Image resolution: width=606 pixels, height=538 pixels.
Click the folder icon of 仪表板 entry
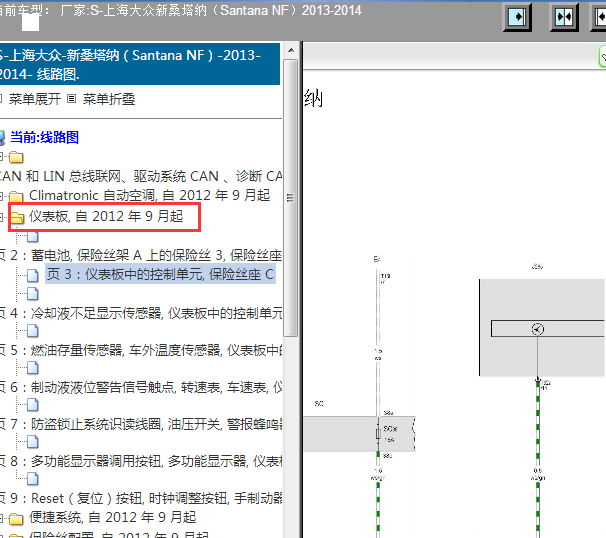[17, 218]
